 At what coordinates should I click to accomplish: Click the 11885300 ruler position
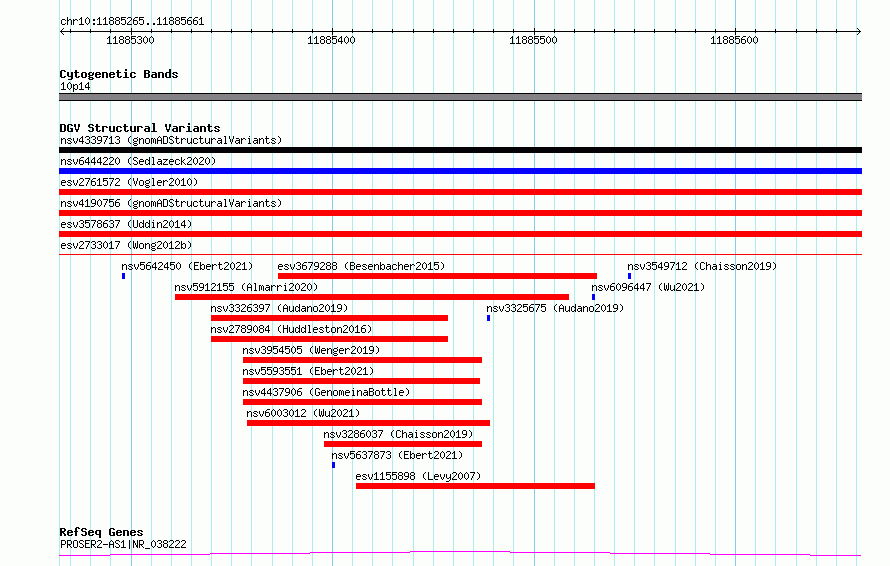click(x=130, y=40)
